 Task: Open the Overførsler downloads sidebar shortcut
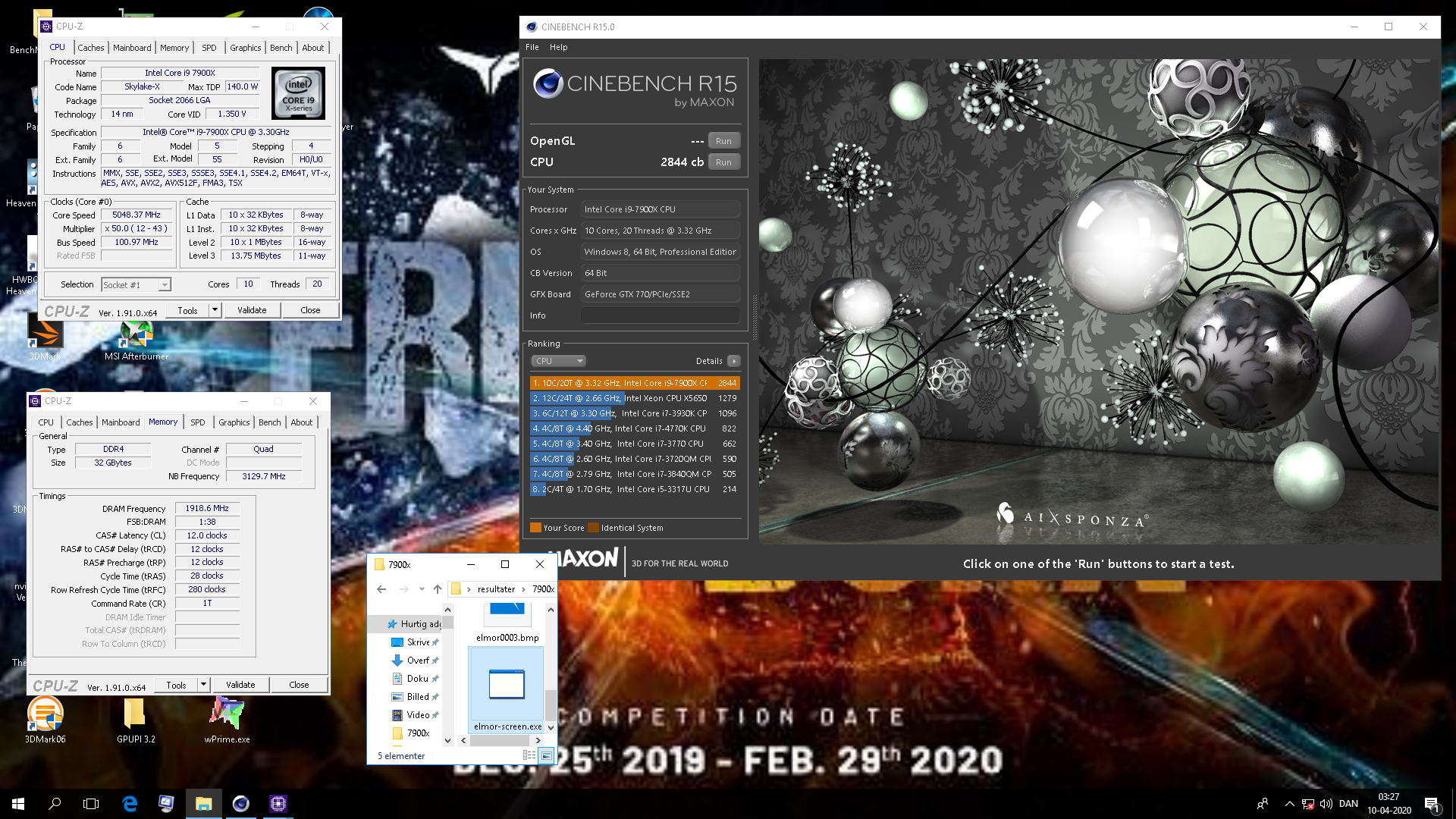(414, 661)
